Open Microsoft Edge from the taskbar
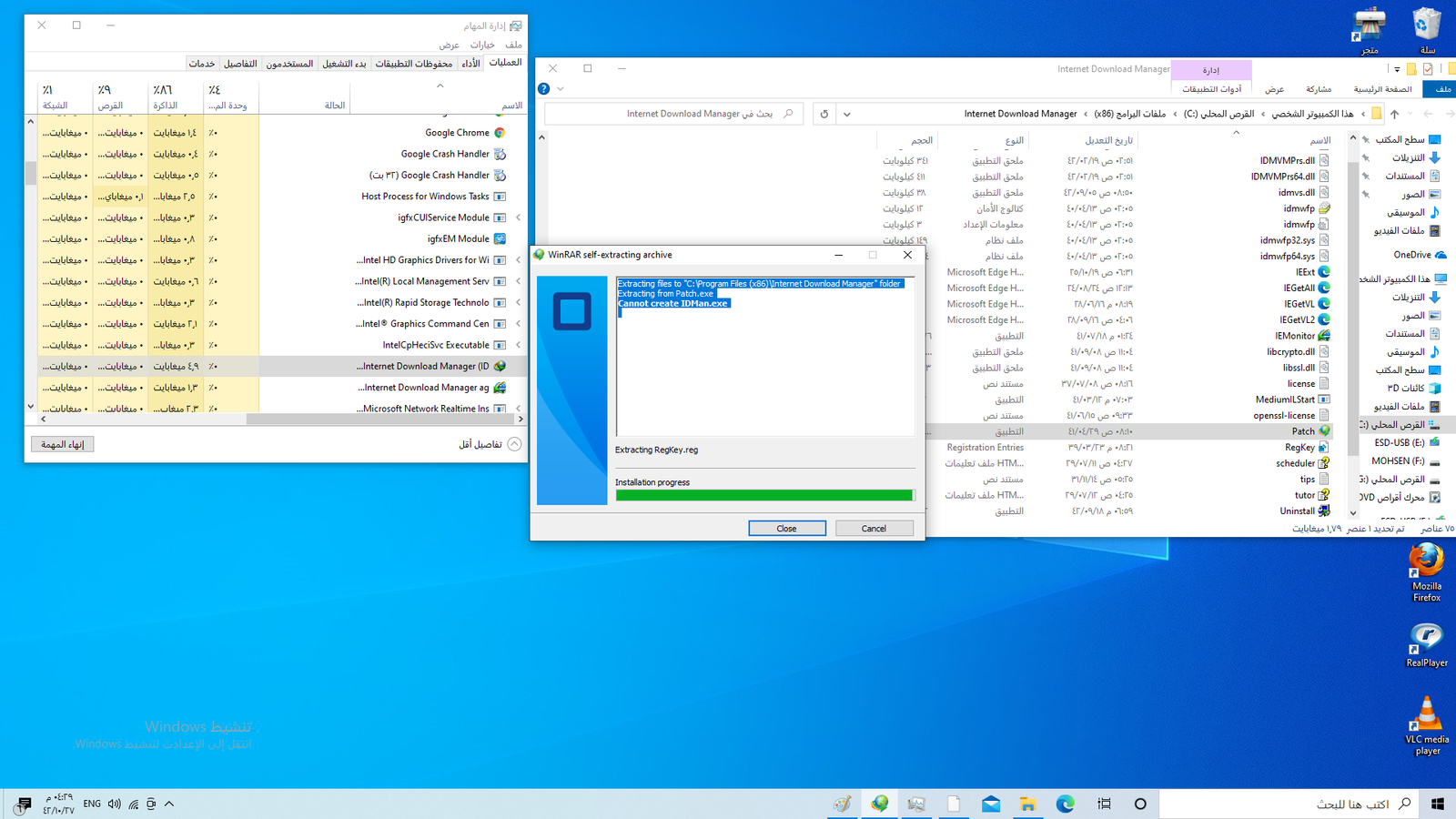The image size is (1456, 819). pyautogui.click(x=1065, y=804)
